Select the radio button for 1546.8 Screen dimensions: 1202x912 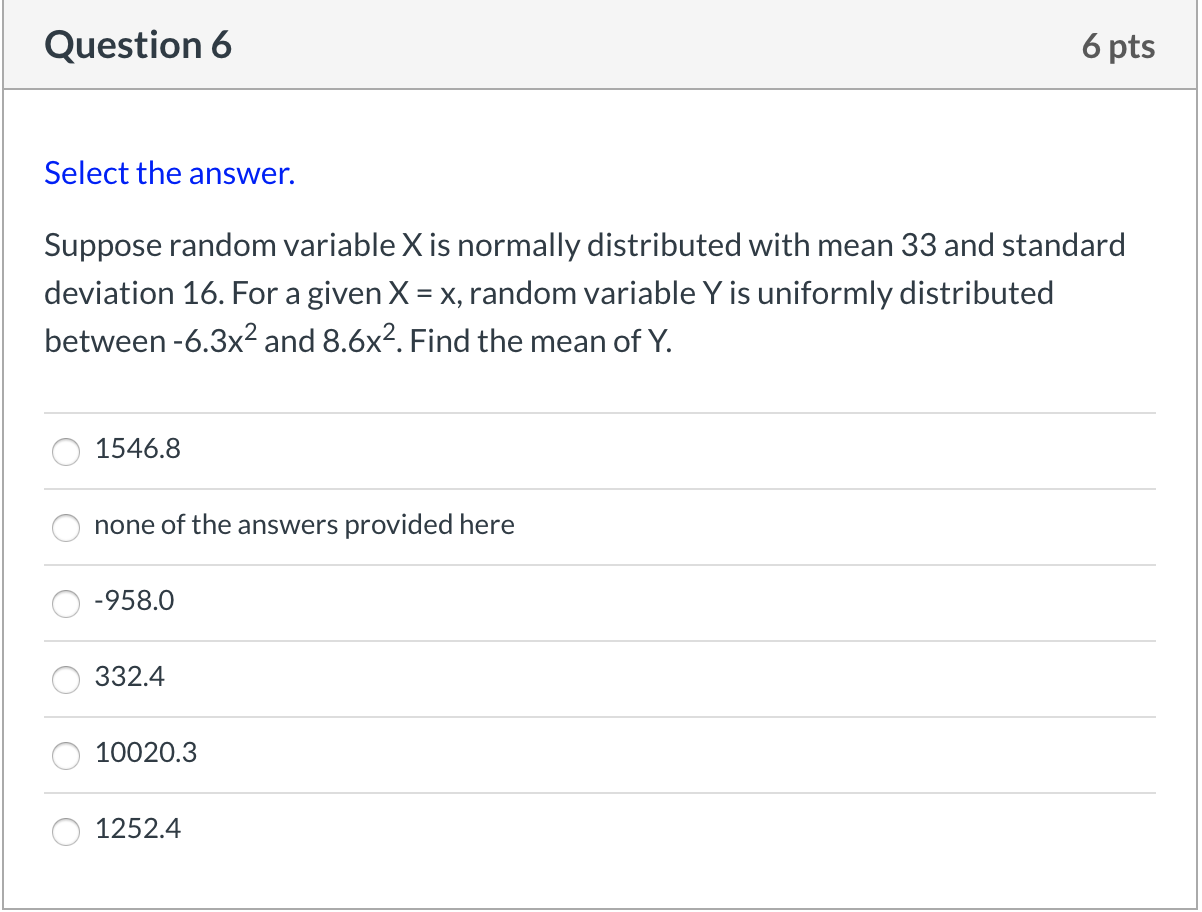[x=66, y=452]
